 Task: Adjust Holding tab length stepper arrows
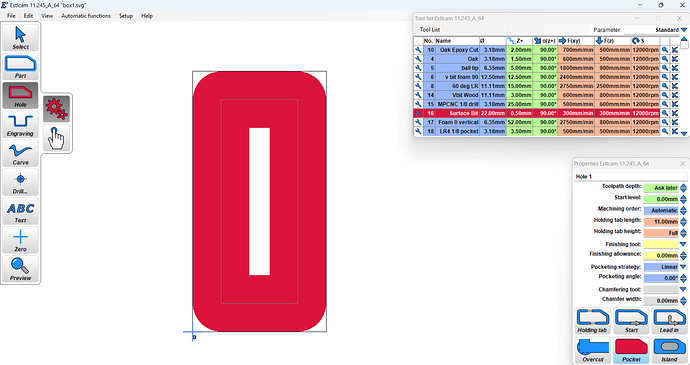click(683, 221)
